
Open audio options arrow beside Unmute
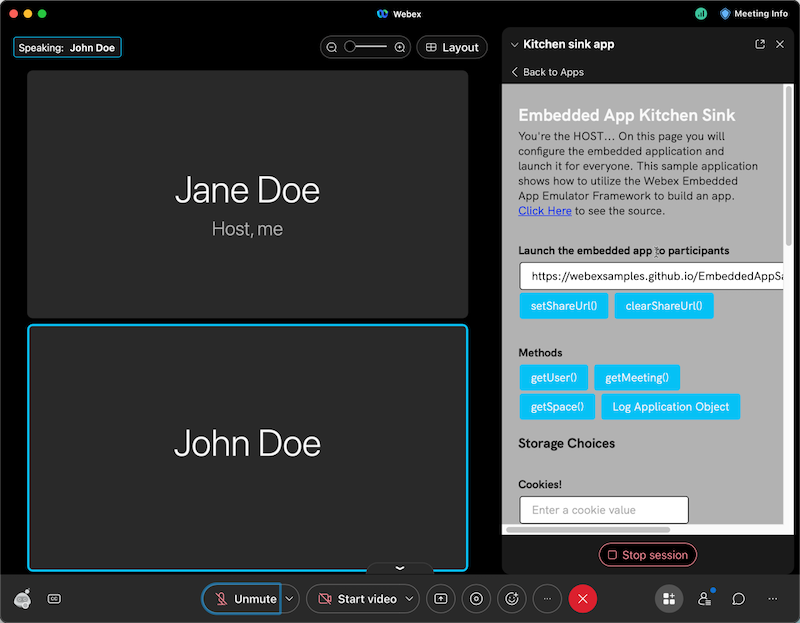[x=289, y=599]
